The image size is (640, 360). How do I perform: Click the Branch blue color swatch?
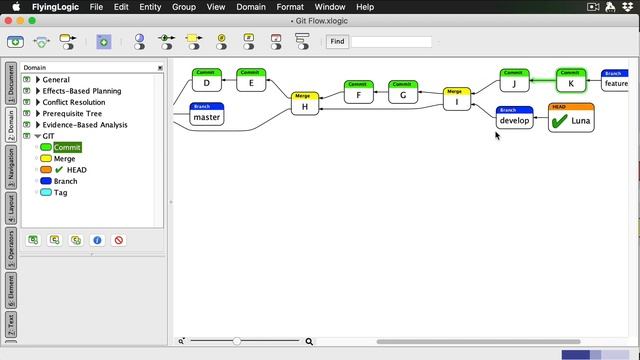[46, 181]
